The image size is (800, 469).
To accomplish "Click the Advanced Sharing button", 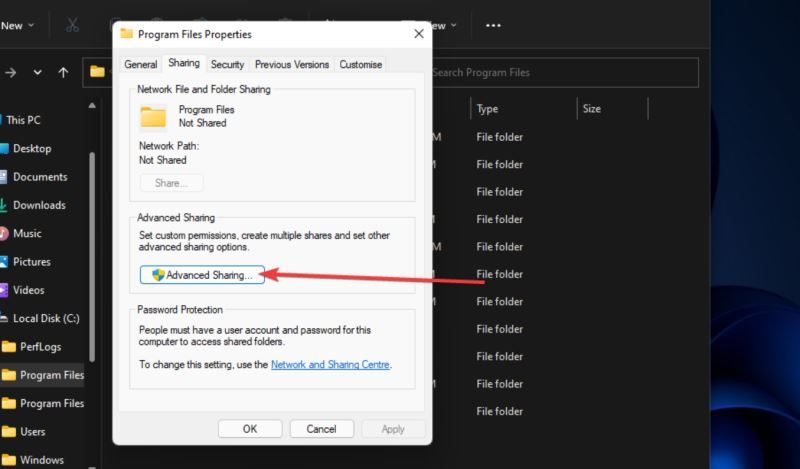I will 202,275.
